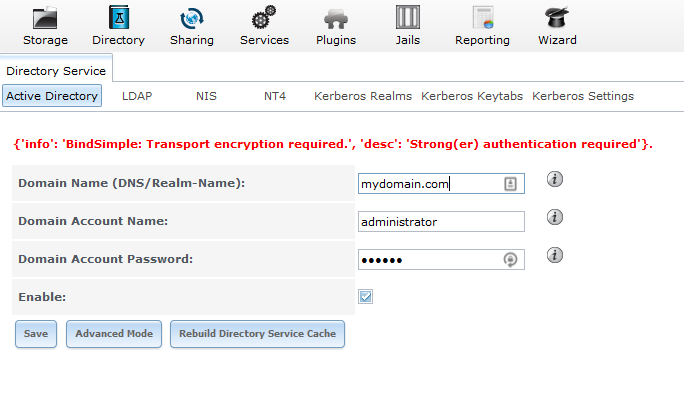
Task: Click the Save button
Action: (x=36, y=334)
